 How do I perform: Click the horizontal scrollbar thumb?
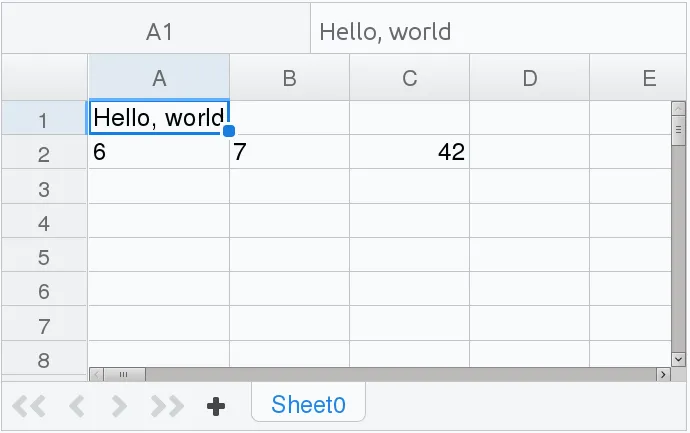click(x=124, y=374)
